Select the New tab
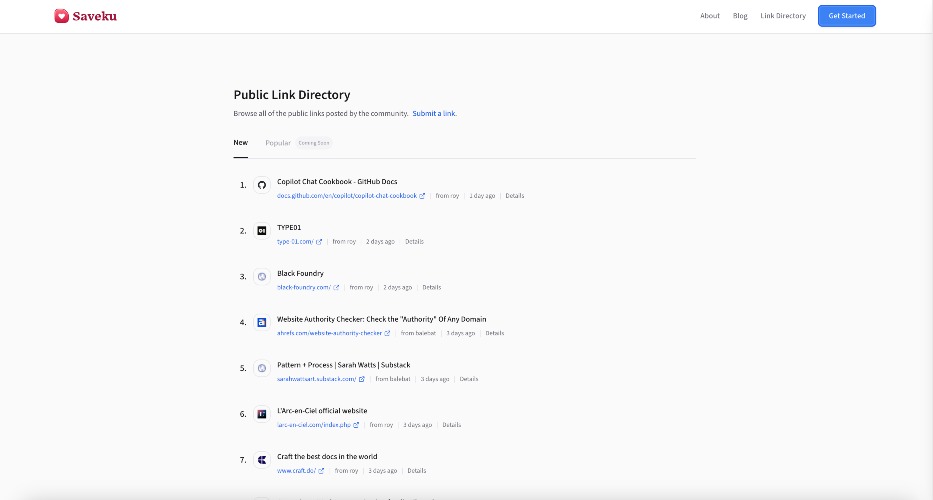 click(x=240, y=143)
